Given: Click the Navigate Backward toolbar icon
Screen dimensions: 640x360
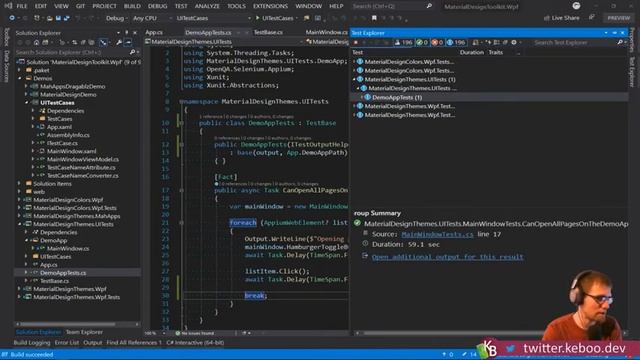Looking at the screenshot, I should pyautogui.click(x=12, y=18).
